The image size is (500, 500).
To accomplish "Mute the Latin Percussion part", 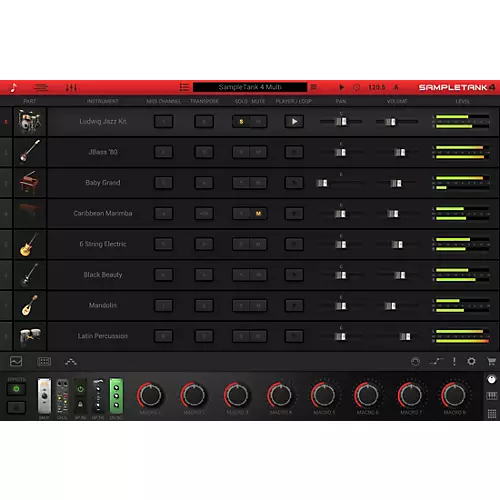I will (x=258, y=336).
